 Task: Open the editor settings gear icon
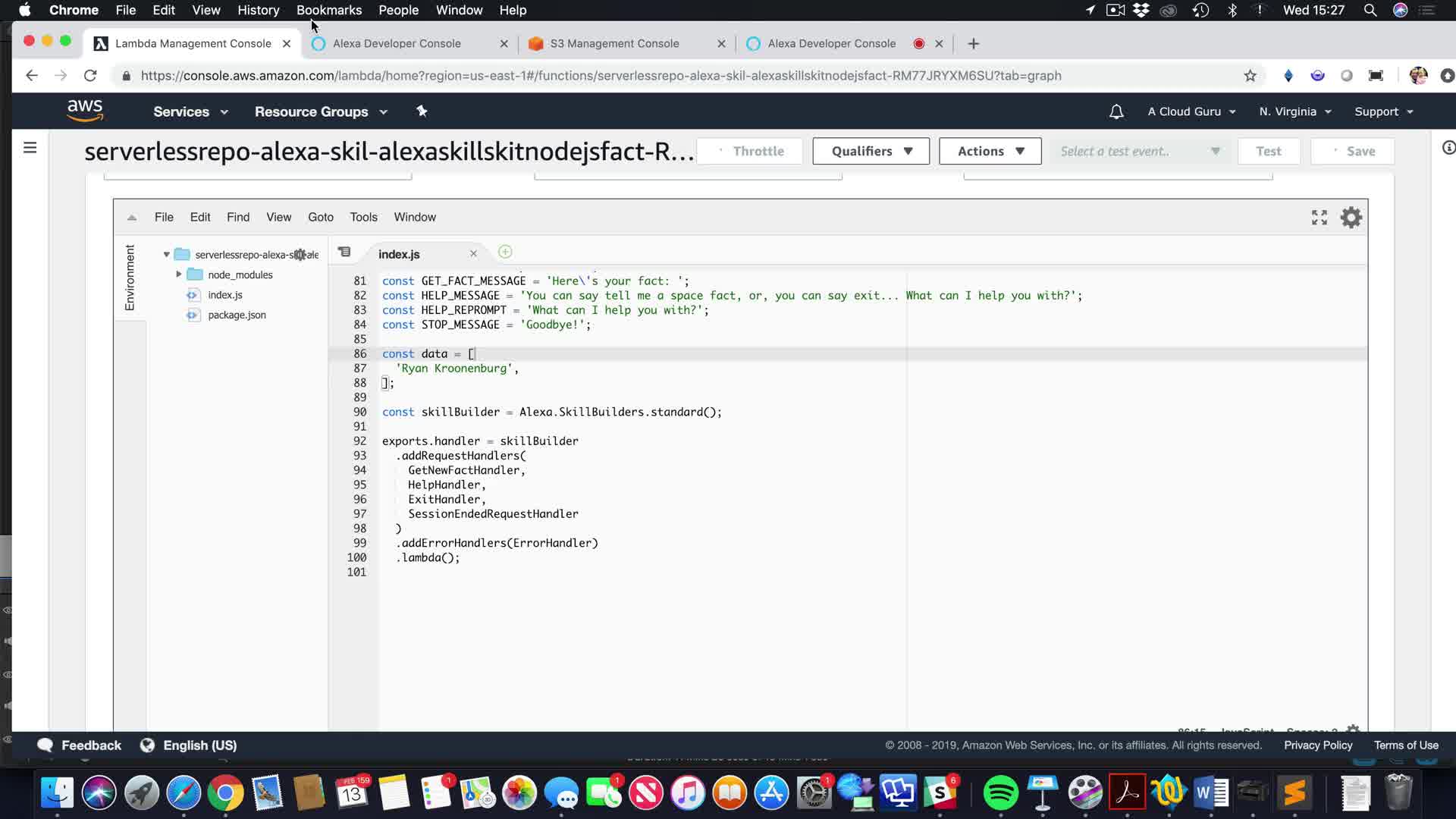[1351, 218]
